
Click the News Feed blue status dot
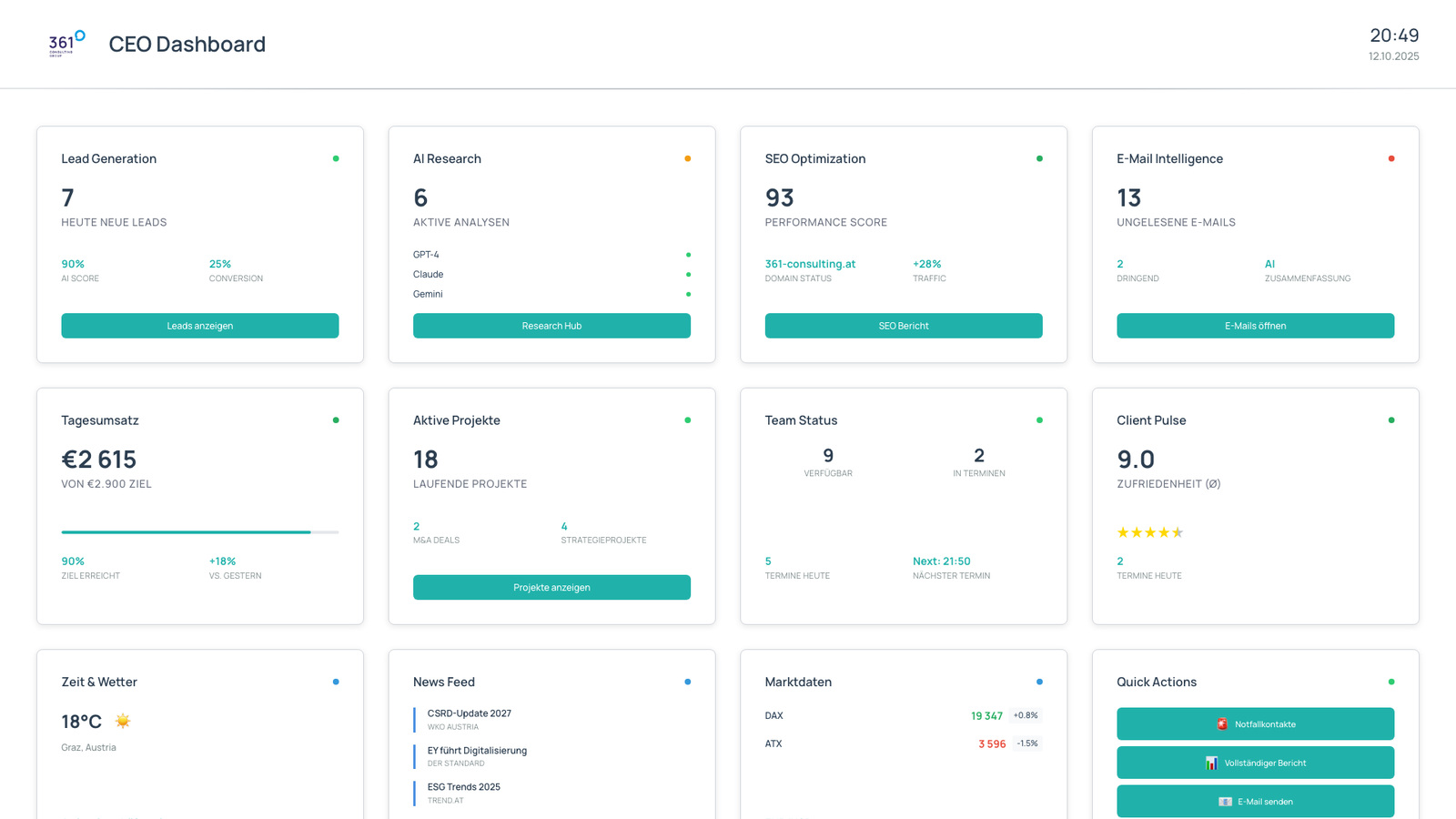(x=688, y=682)
